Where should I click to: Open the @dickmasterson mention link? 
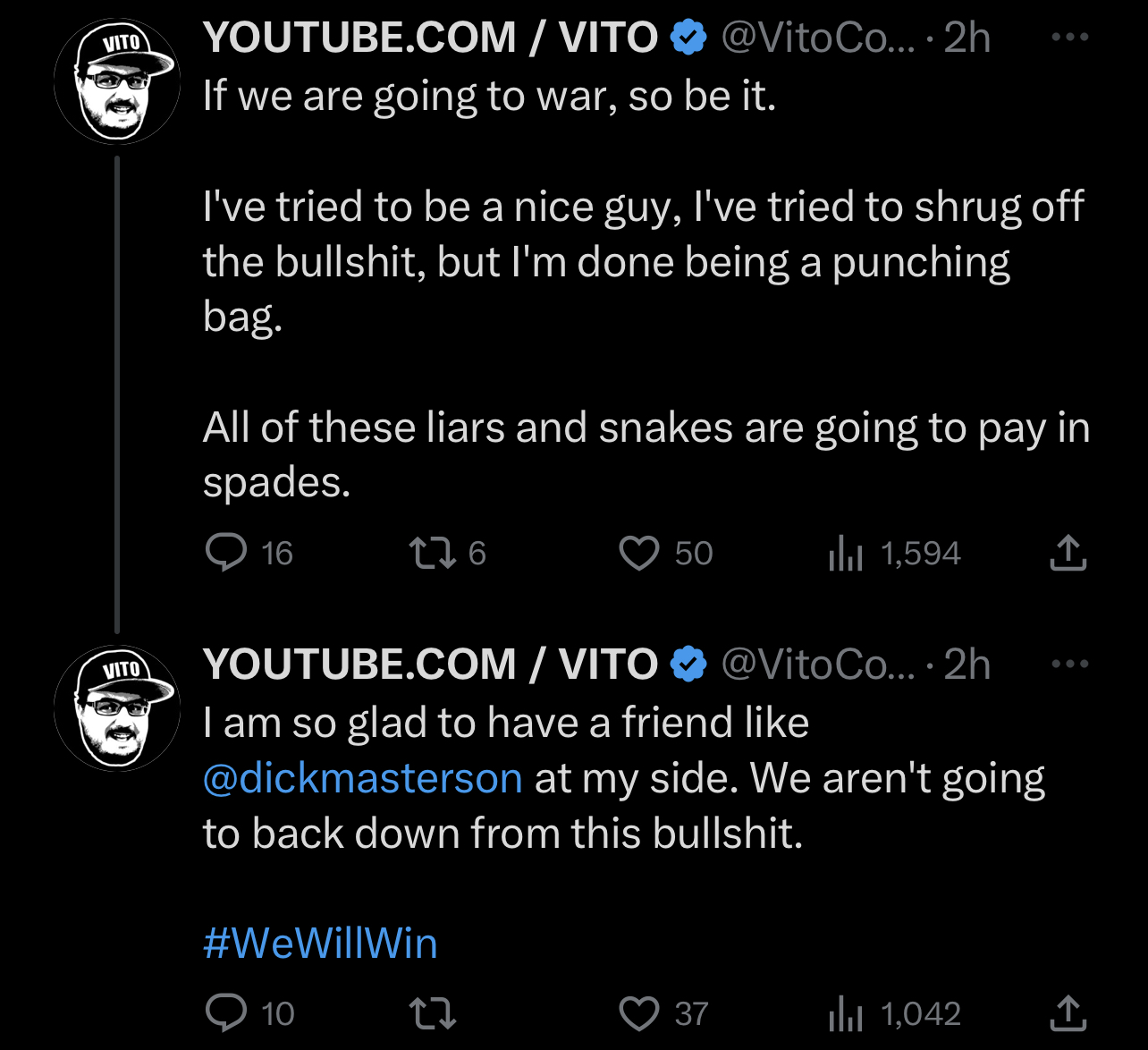tap(362, 778)
